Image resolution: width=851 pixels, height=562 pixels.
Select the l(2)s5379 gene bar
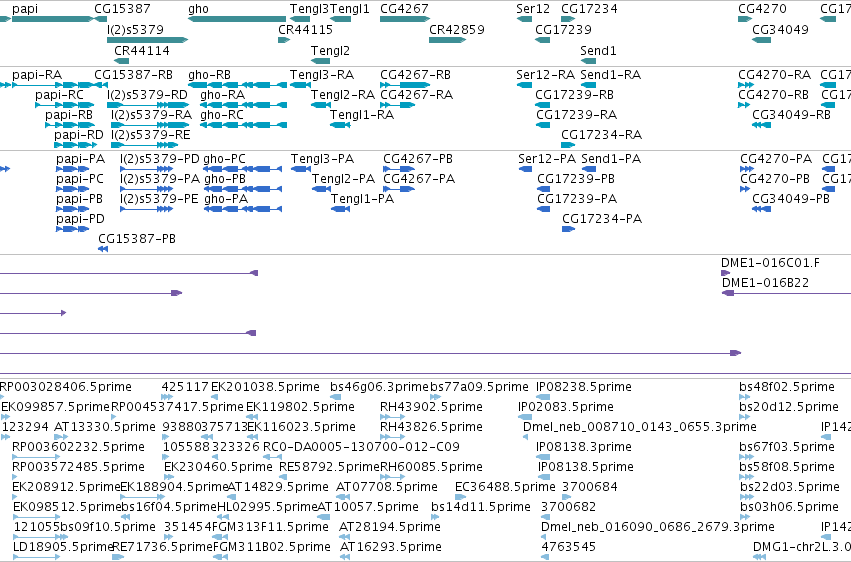tap(148, 40)
